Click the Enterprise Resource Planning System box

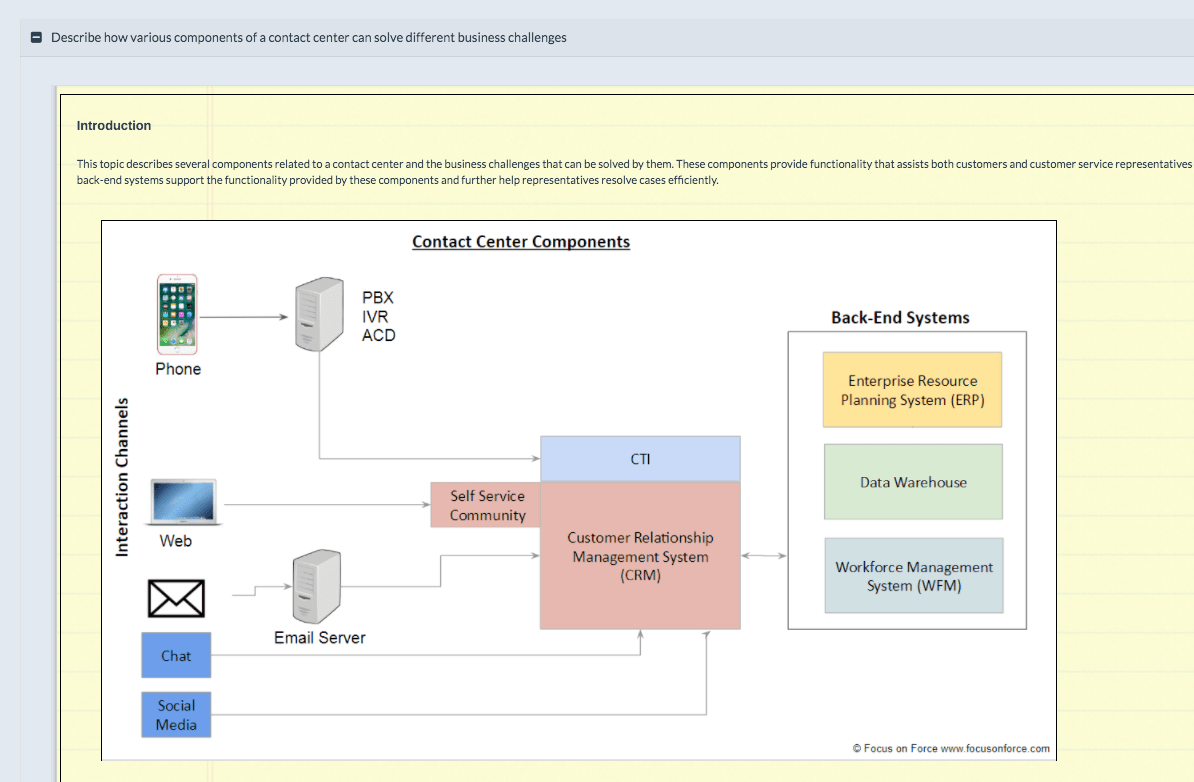[912, 390]
